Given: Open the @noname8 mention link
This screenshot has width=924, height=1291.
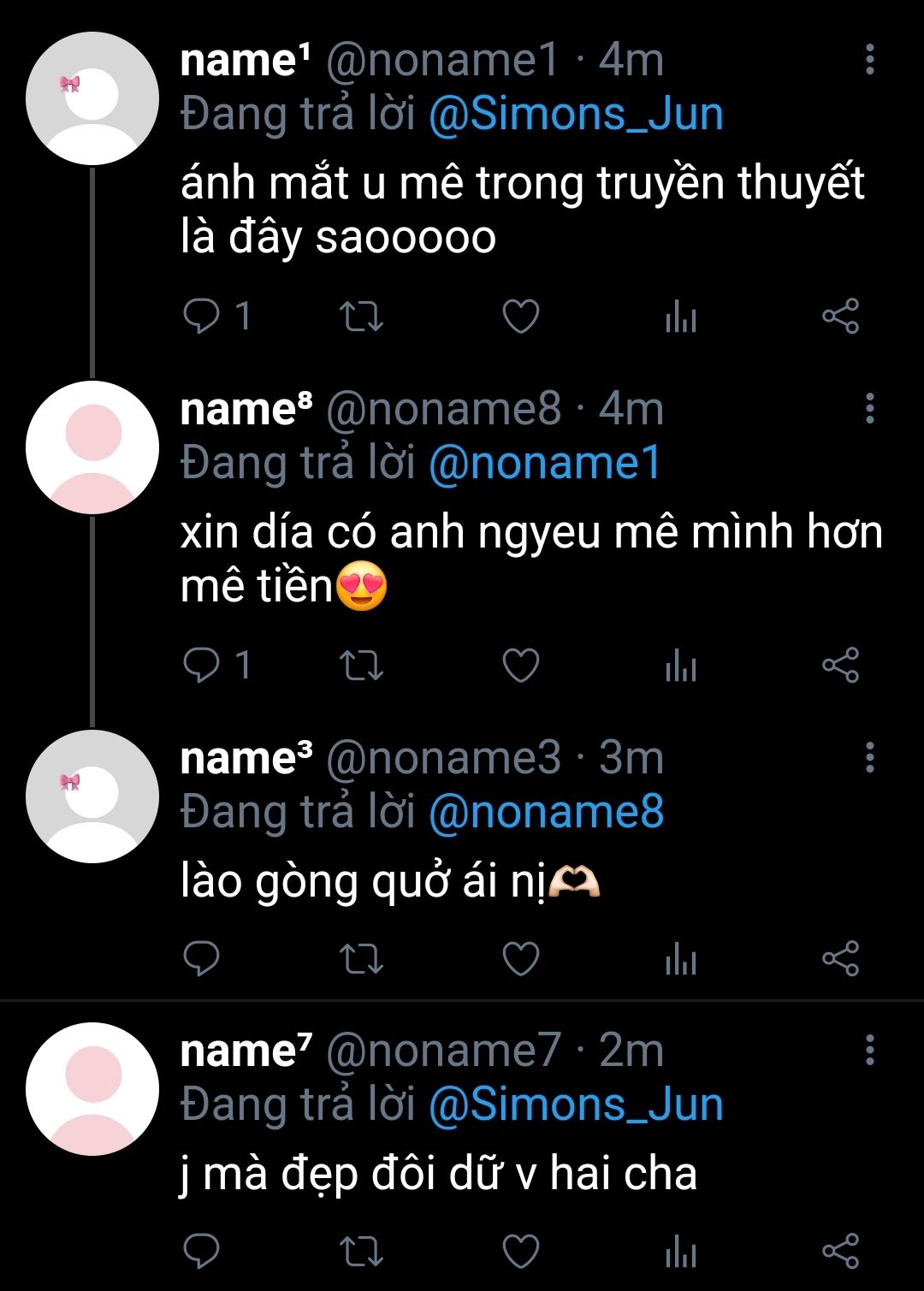Looking at the screenshot, I should click(546, 812).
